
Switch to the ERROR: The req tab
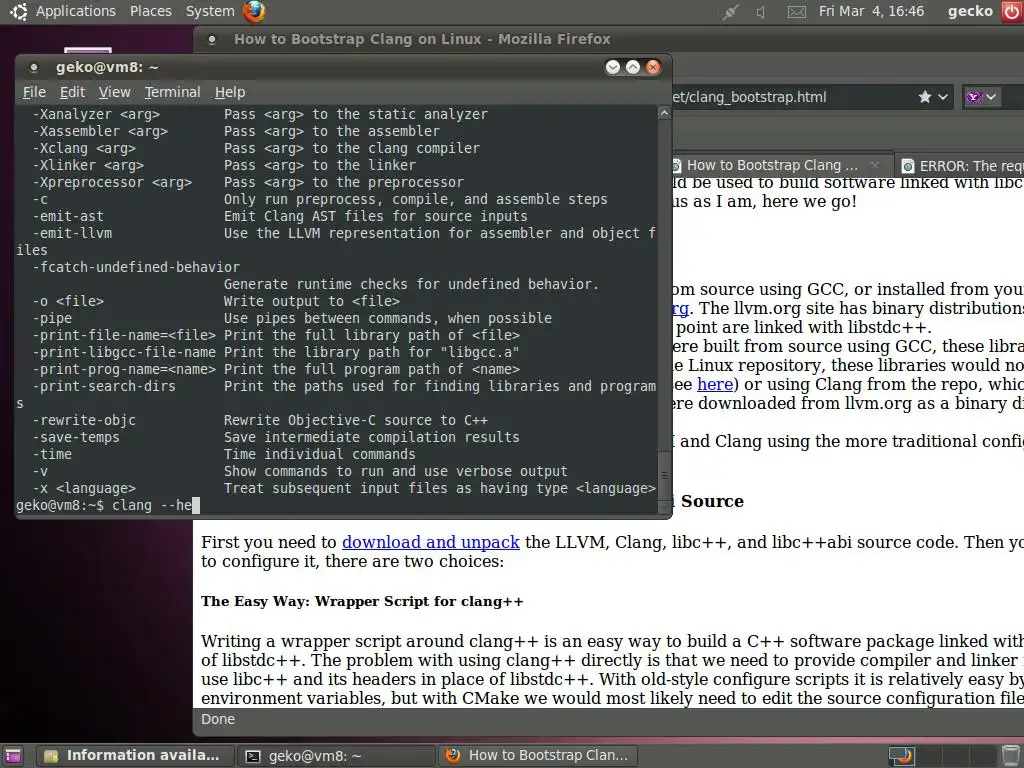click(x=971, y=166)
